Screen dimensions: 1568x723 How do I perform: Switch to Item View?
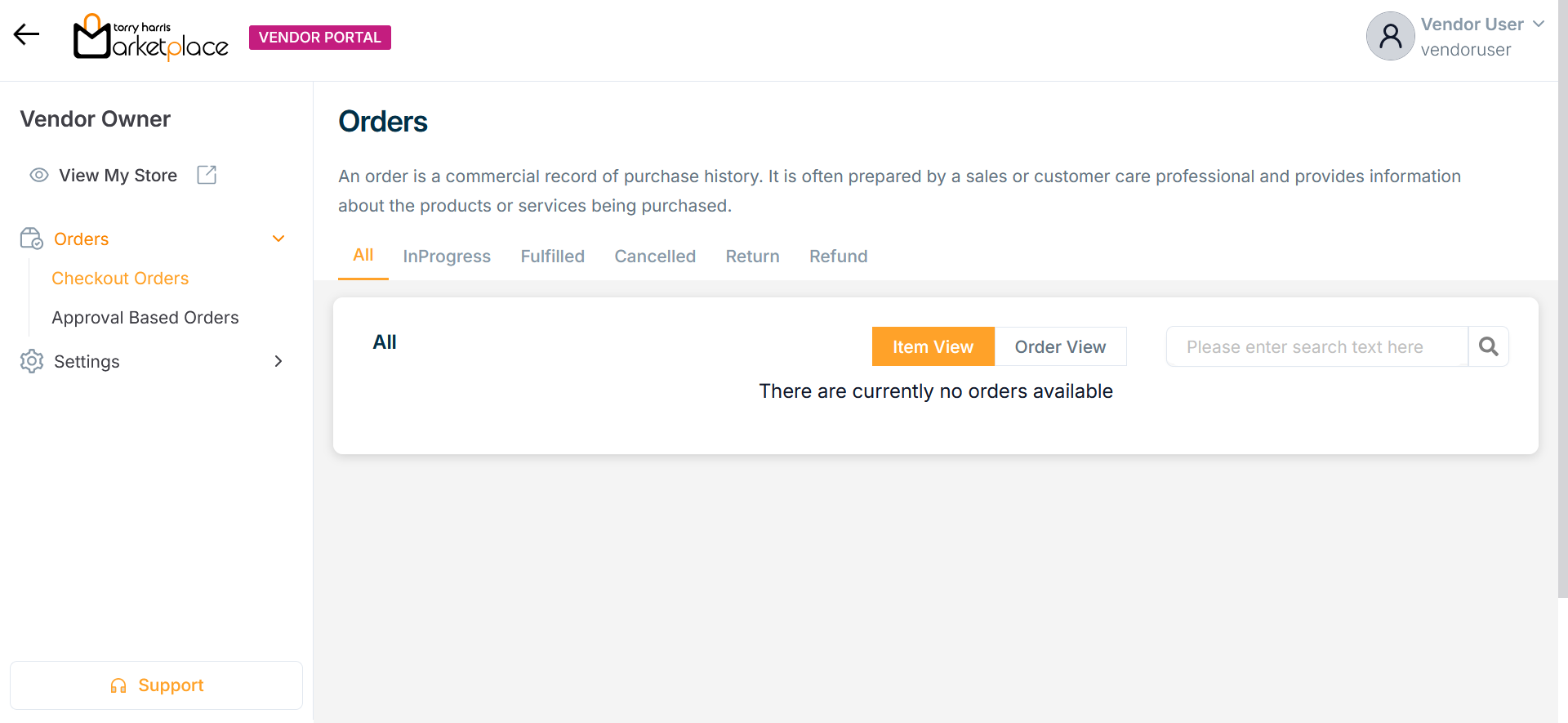click(933, 347)
